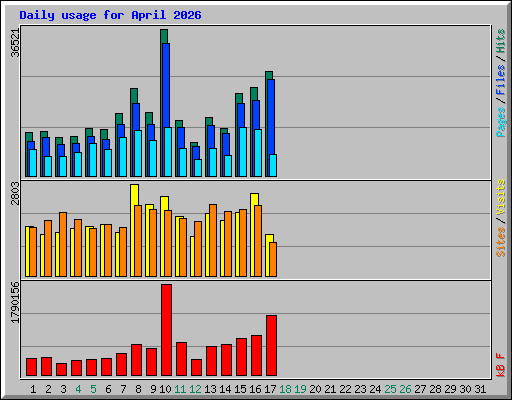The image size is (512, 400).
Task: Select day label 28 on the x-axis
Action: 435,389
